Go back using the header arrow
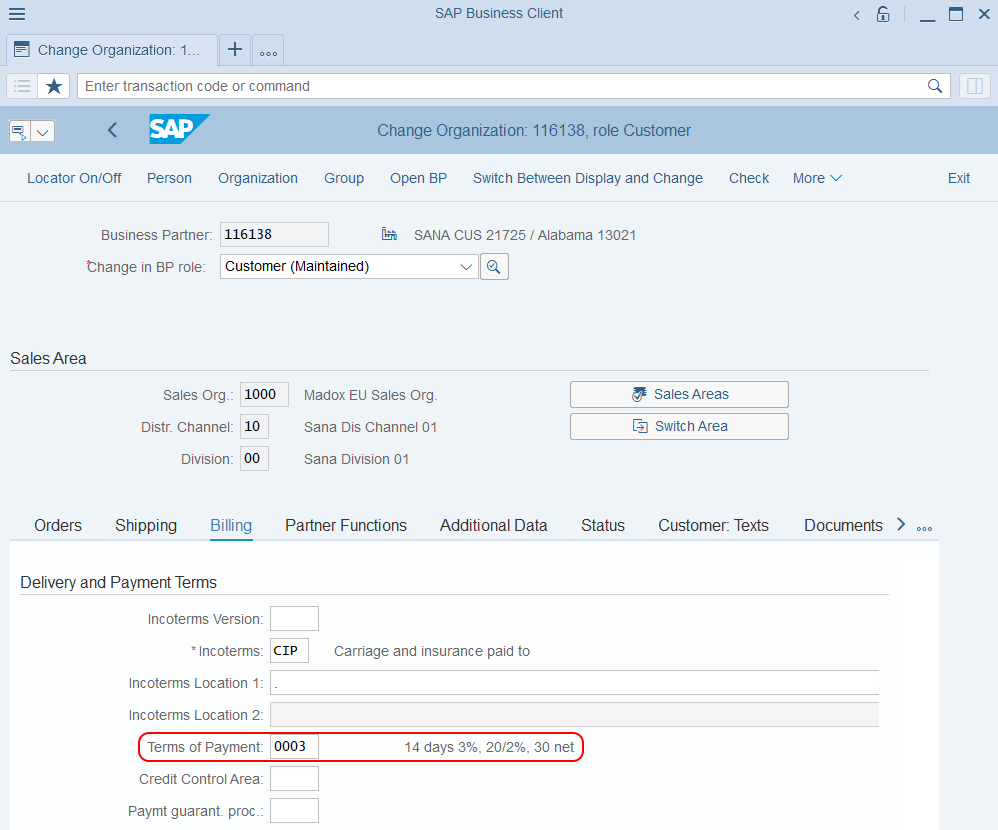Viewport: 998px width, 830px height. [x=112, y=130]
